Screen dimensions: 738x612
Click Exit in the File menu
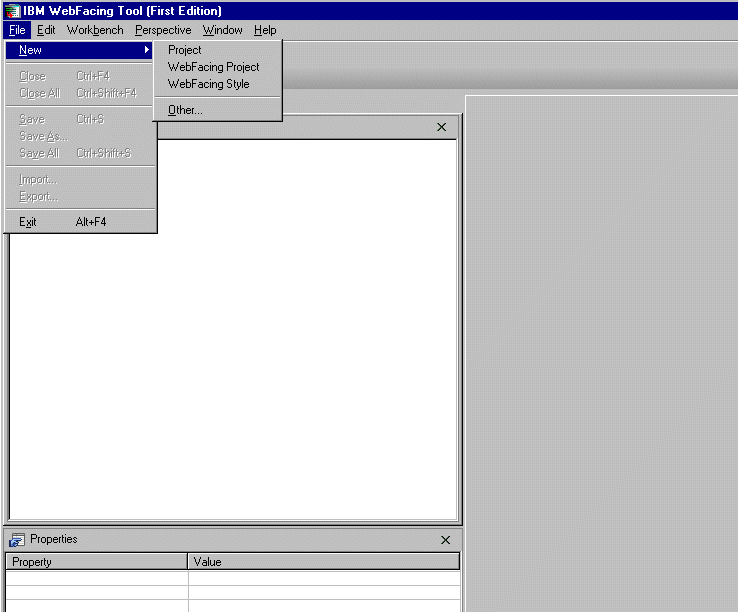tap(80, 222)
